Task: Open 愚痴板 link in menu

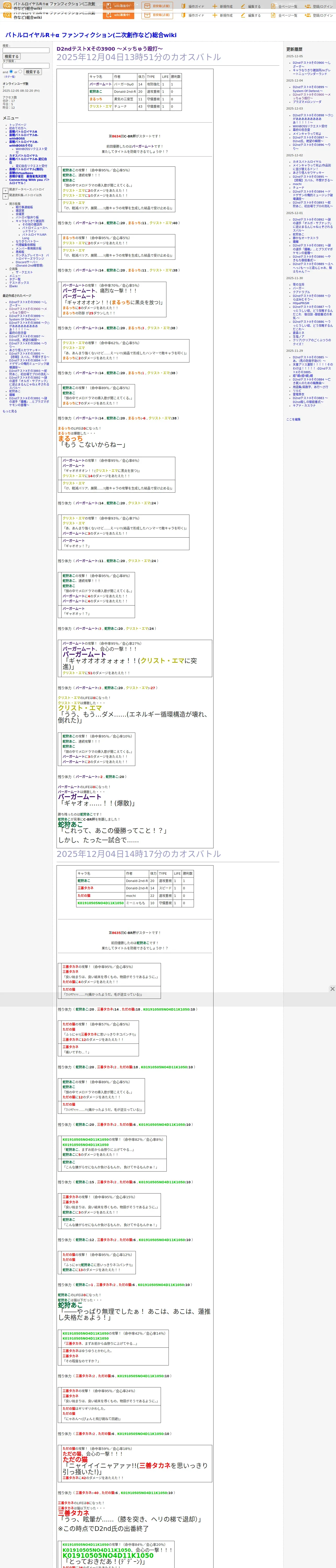Action: [x=20, y=252]
